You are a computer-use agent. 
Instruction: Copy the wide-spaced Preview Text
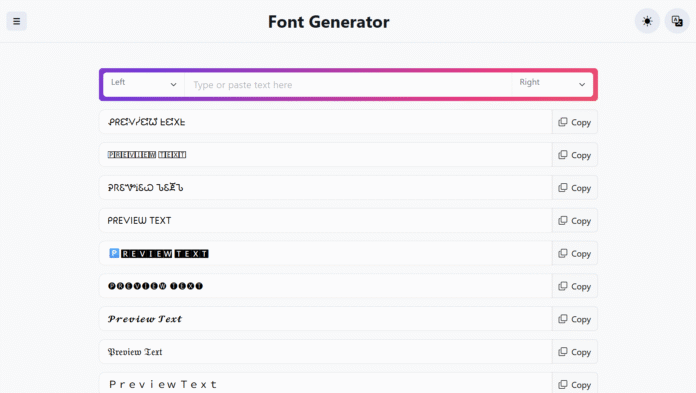[x=574, y=385]
